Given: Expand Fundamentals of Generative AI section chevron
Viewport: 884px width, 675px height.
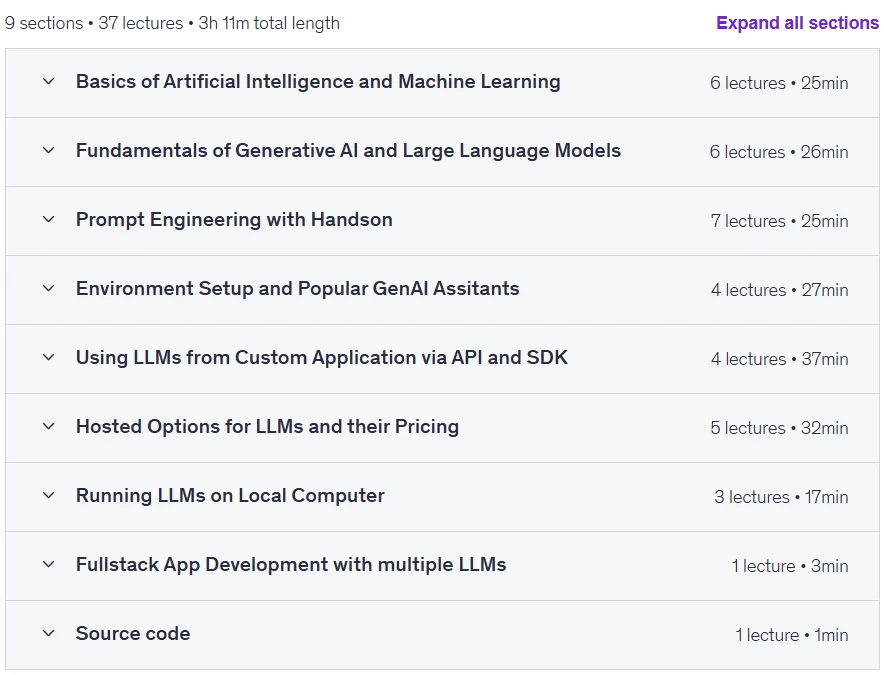Looking at the screenshot, I should click(48, 151).
